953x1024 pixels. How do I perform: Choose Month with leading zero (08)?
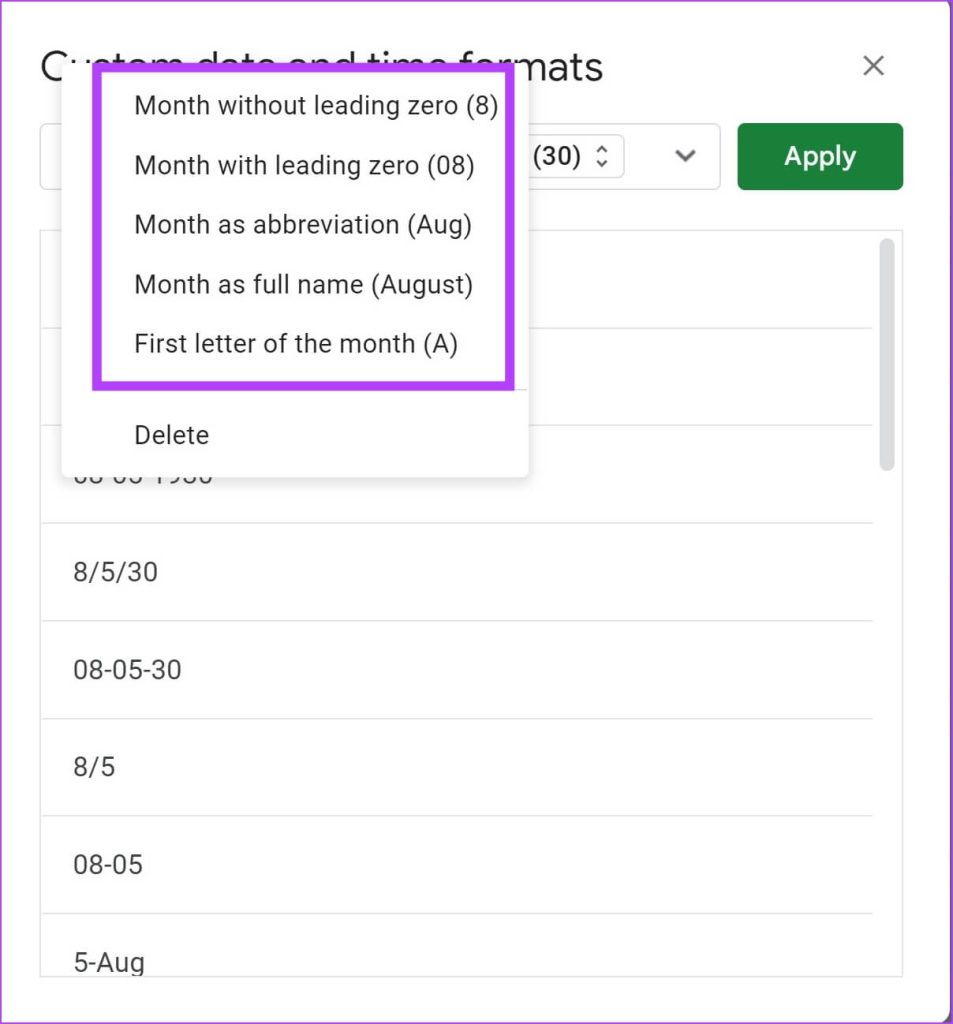click(304, 165)
